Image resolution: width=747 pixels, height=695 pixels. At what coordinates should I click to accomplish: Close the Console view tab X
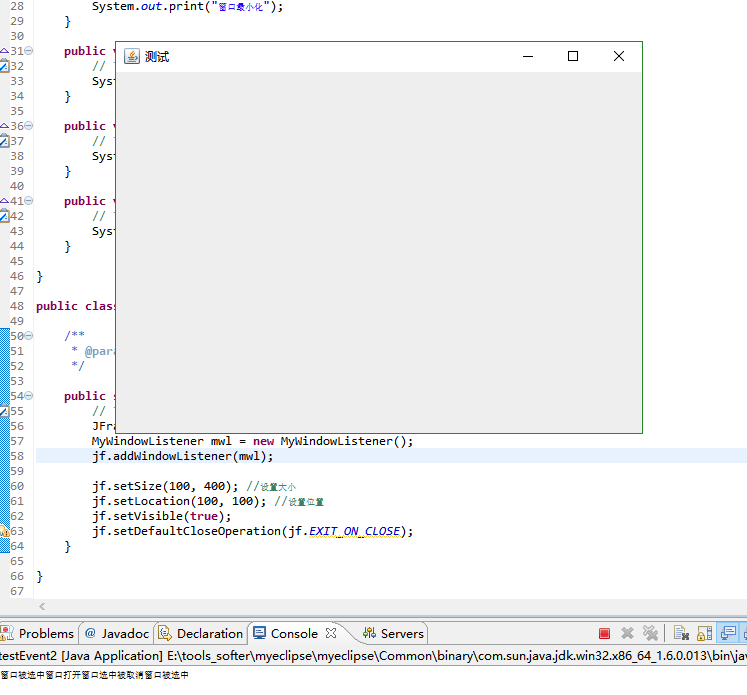click(x=331, y=633)
